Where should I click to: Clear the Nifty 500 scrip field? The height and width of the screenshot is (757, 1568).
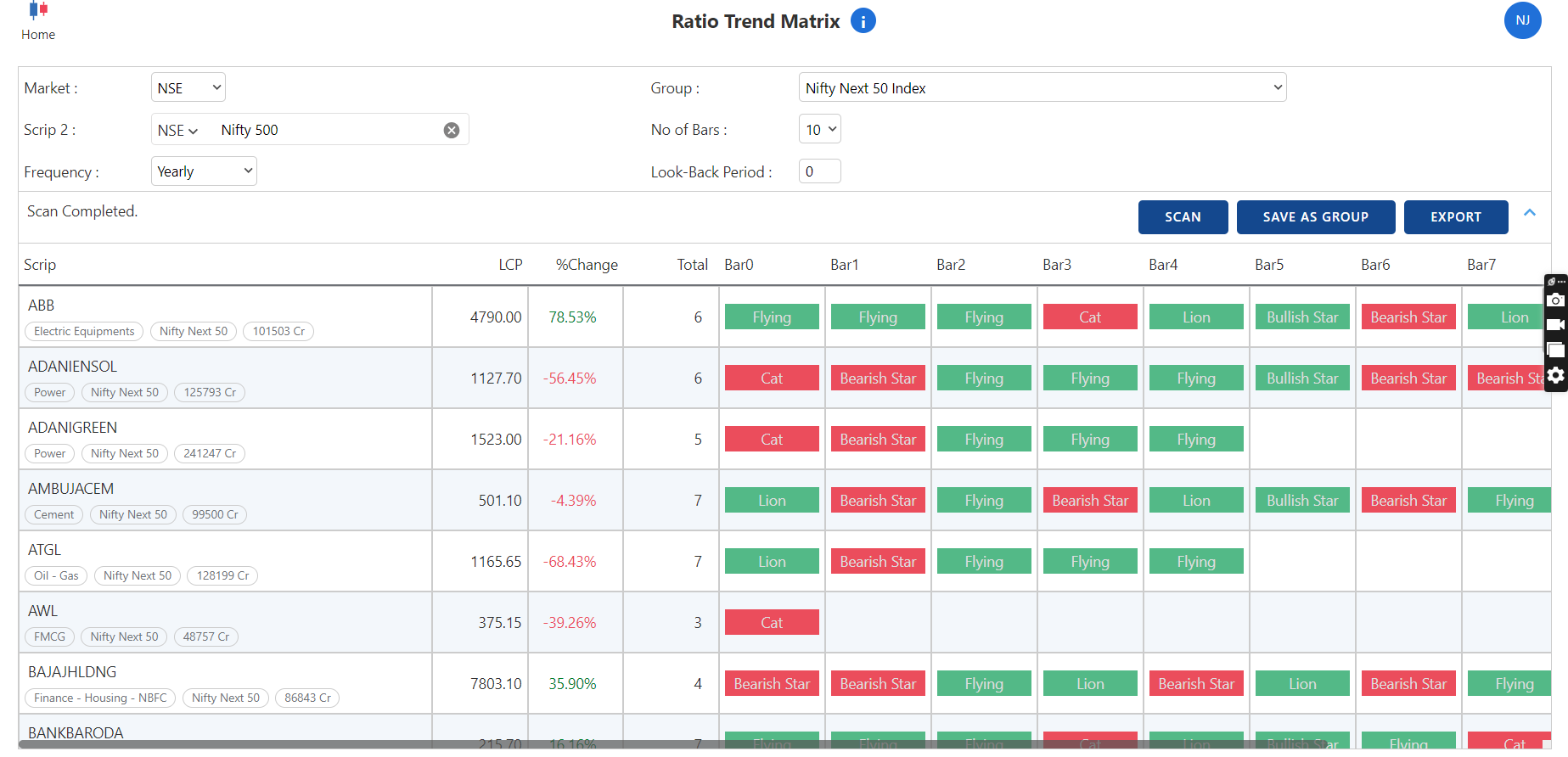coord(452,130)
